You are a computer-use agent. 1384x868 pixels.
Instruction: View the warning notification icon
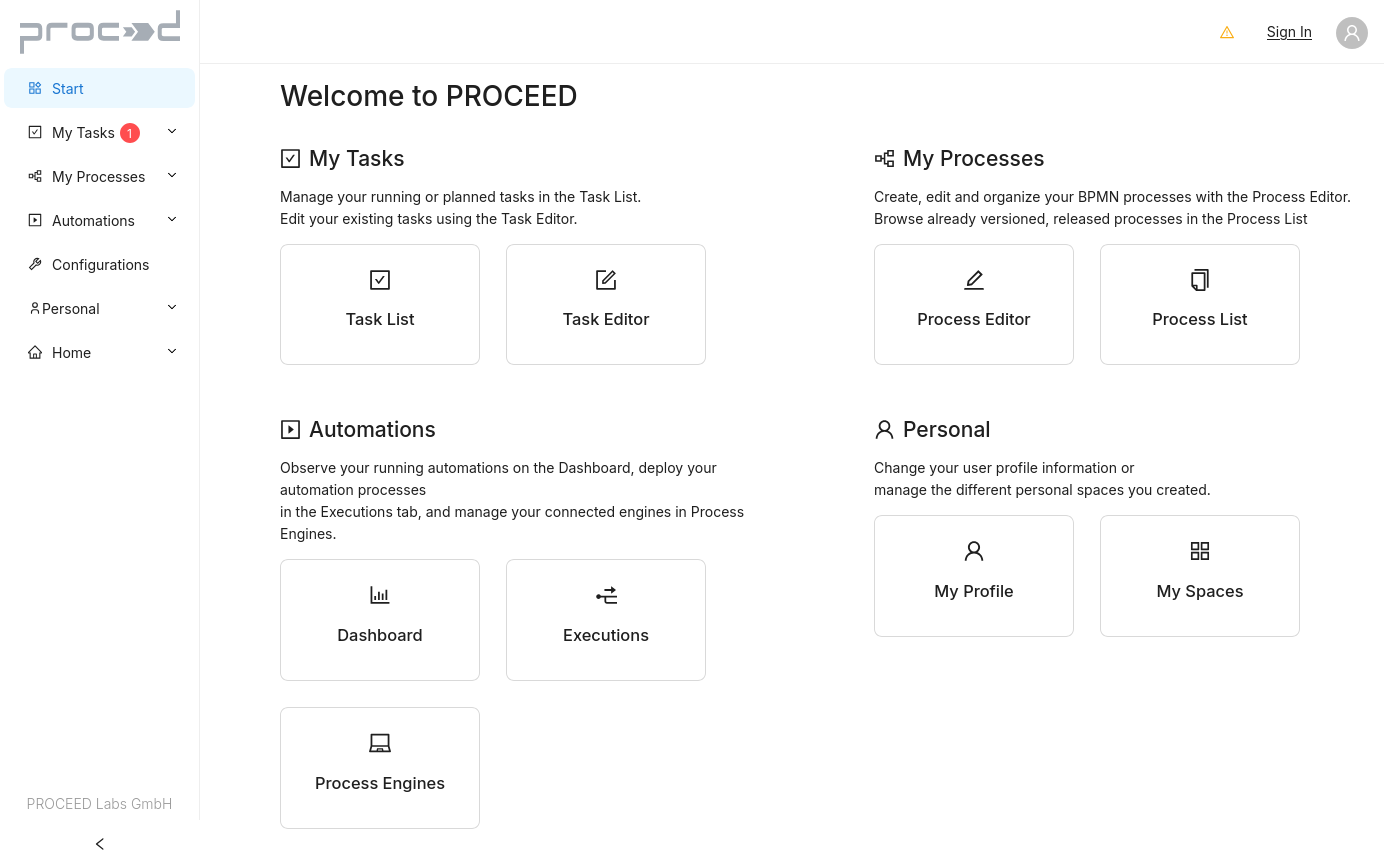pos(1227,32)
